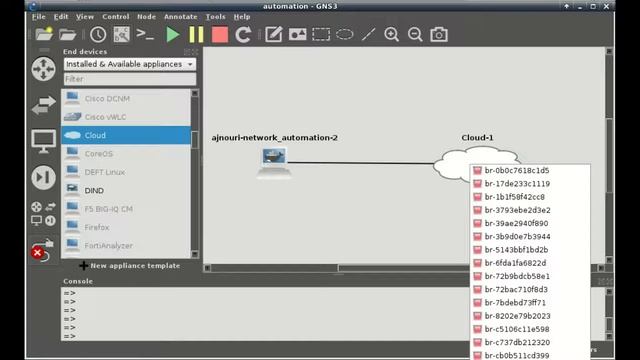Open the Control menu
The image size is (640, 360).
pos(116,17)
